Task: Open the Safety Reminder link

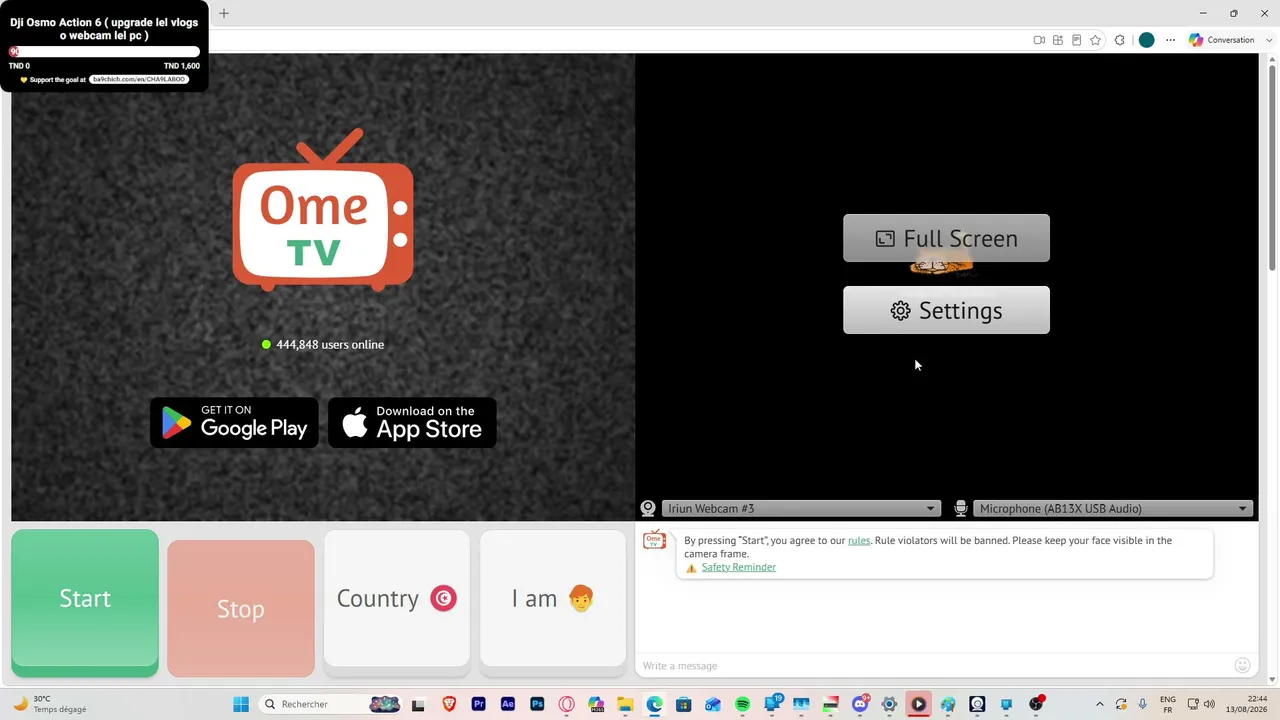Action: (738, 567)
